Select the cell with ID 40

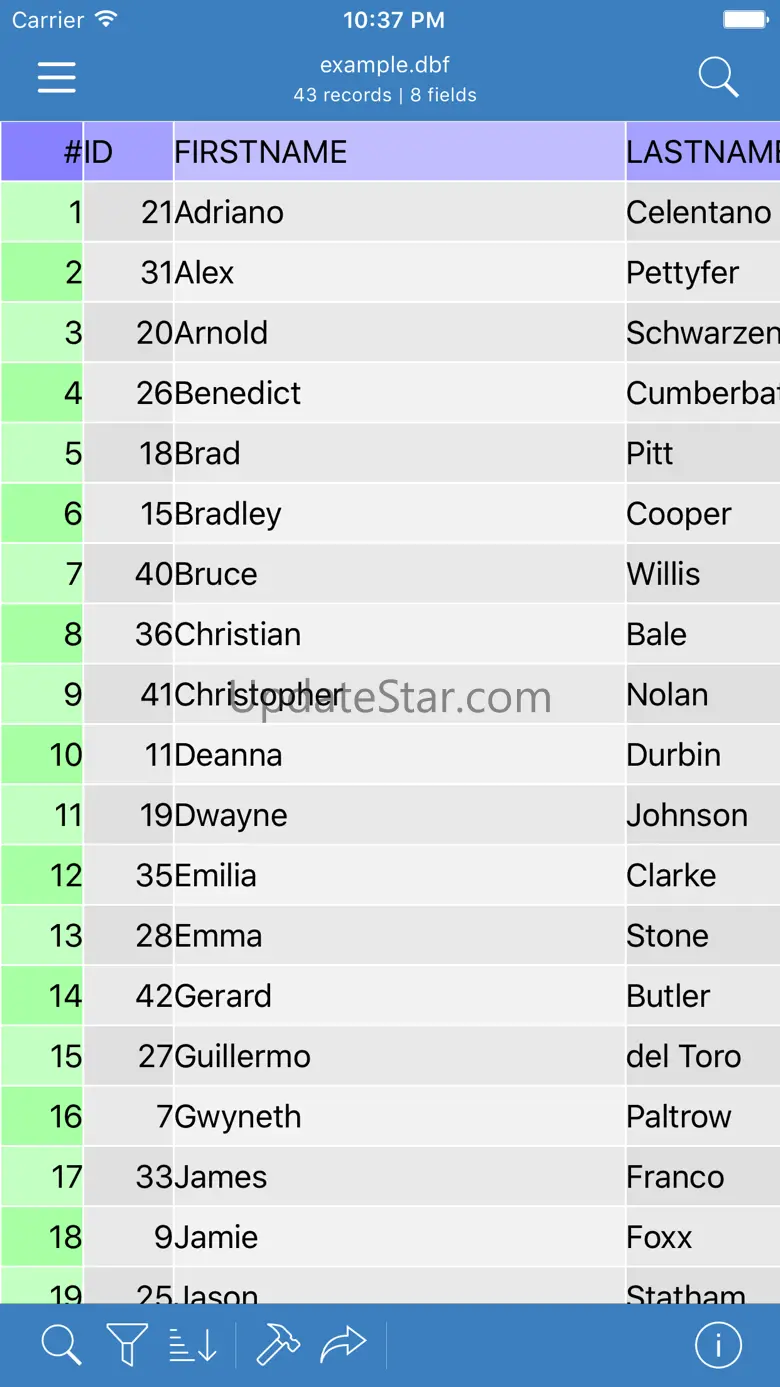click(x=128, y=574)
